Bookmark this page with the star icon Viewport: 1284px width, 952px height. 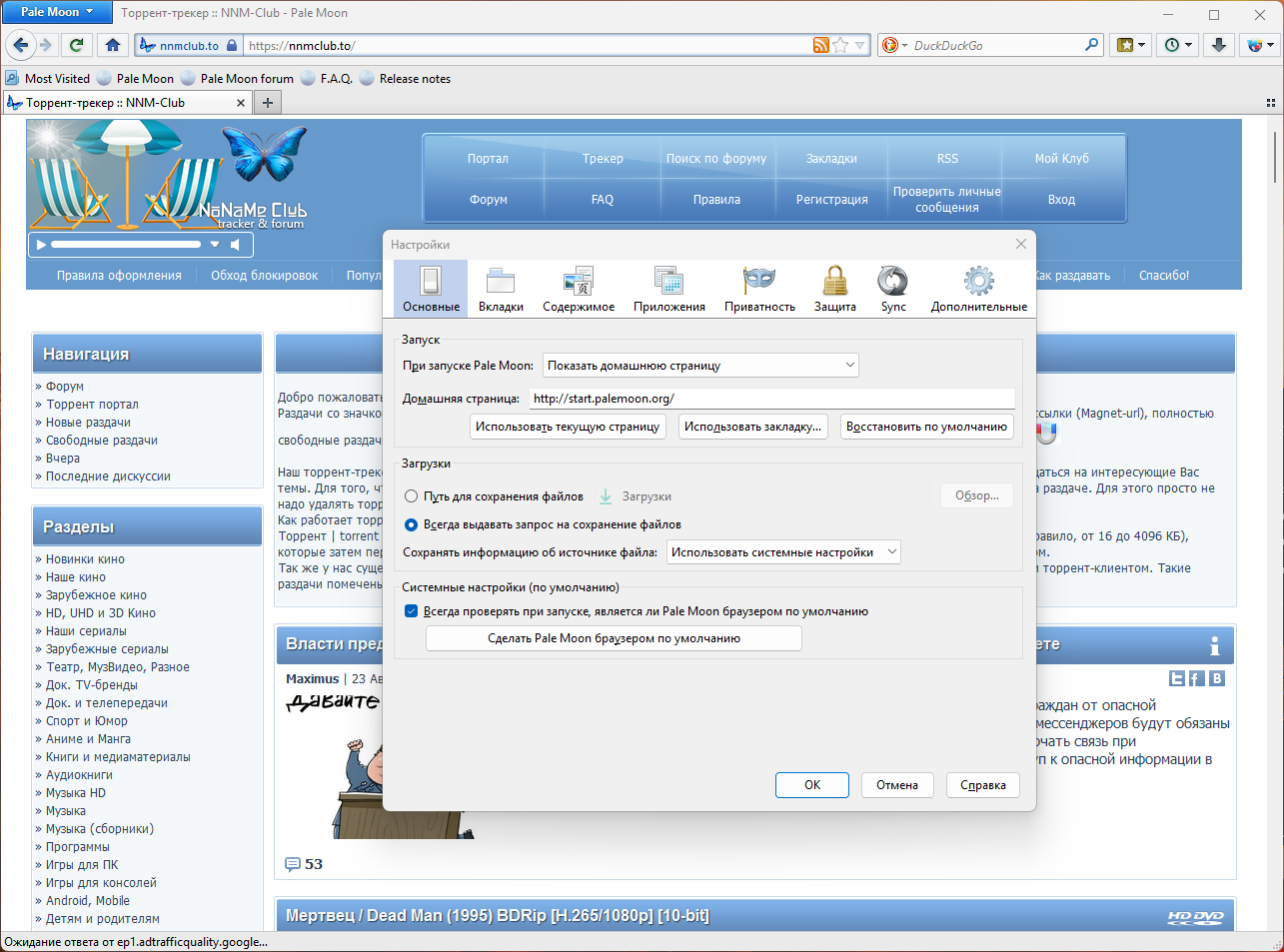click(x=840, y=45)
